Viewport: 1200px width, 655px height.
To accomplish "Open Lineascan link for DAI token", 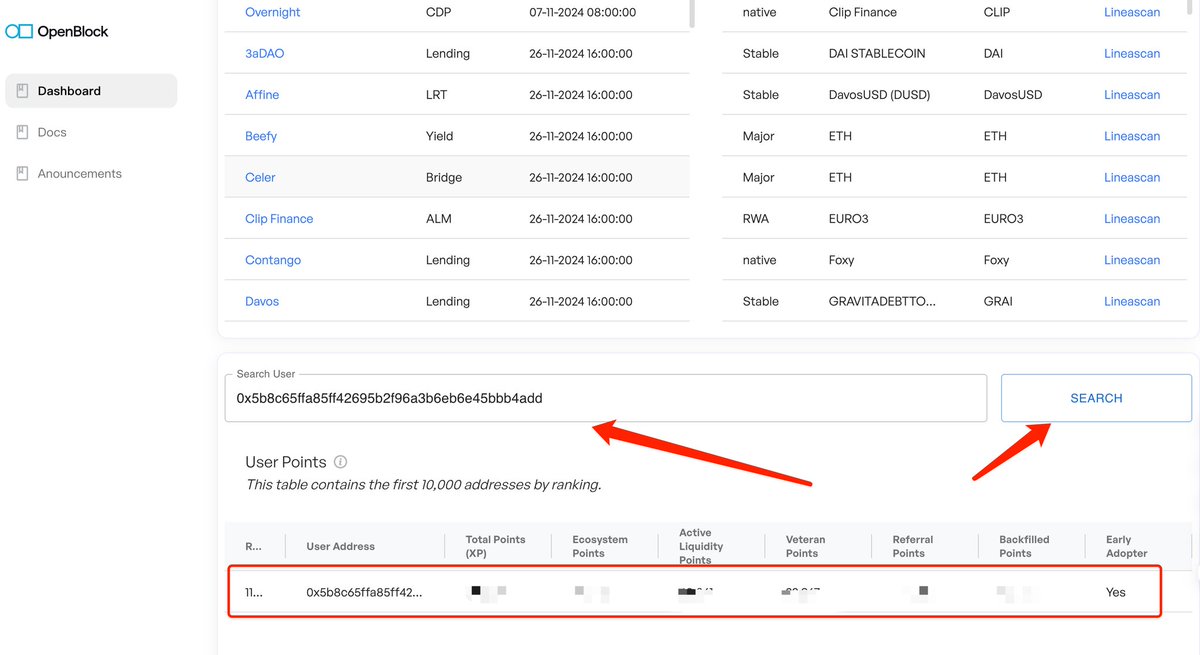I will pos(1132,53).
